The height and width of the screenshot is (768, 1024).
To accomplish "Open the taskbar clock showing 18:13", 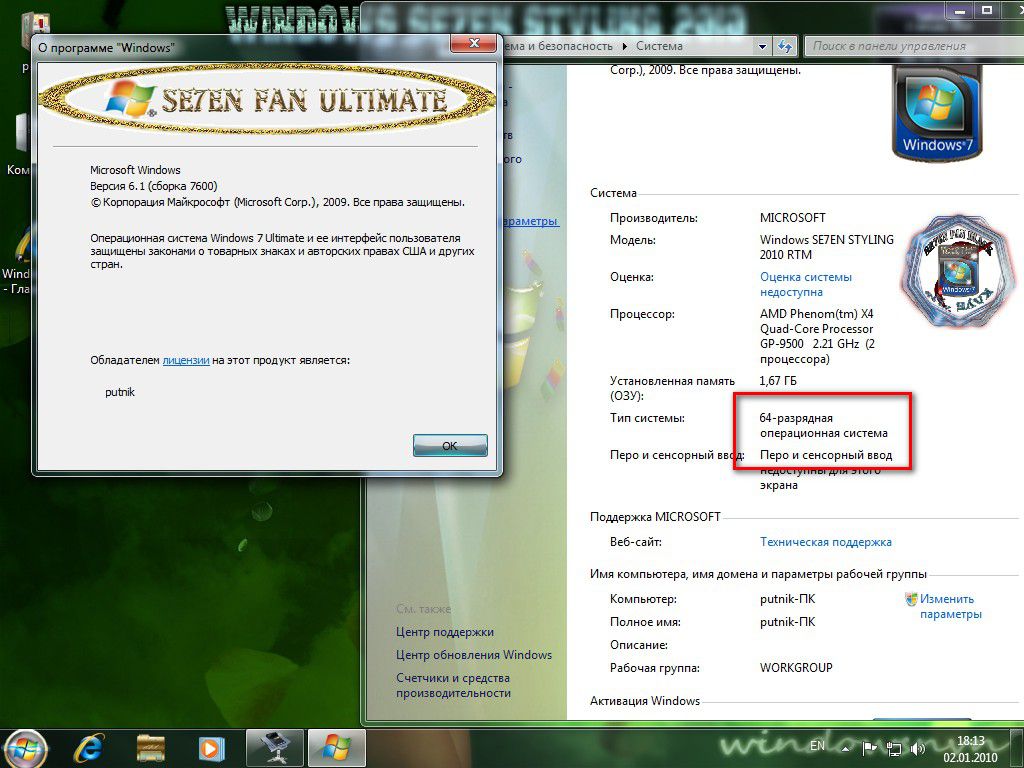I will point(970,748).
